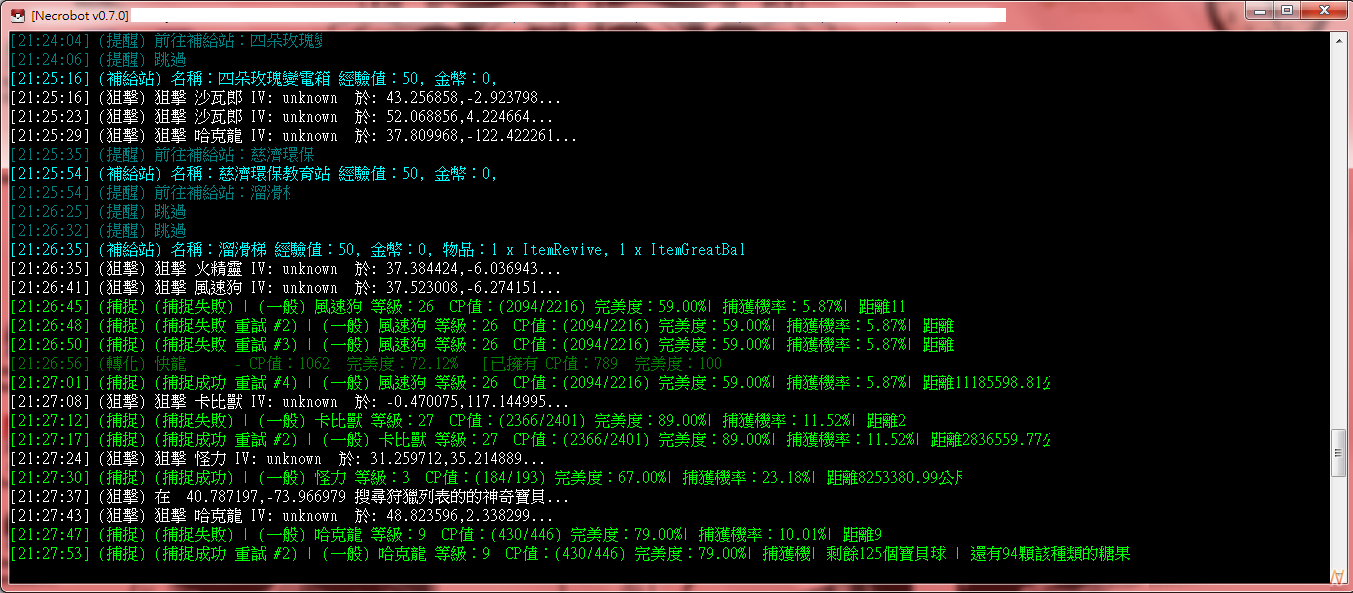1353x593 pixels.
Task: Minimize the Necrobot window
Action: 1259,11
